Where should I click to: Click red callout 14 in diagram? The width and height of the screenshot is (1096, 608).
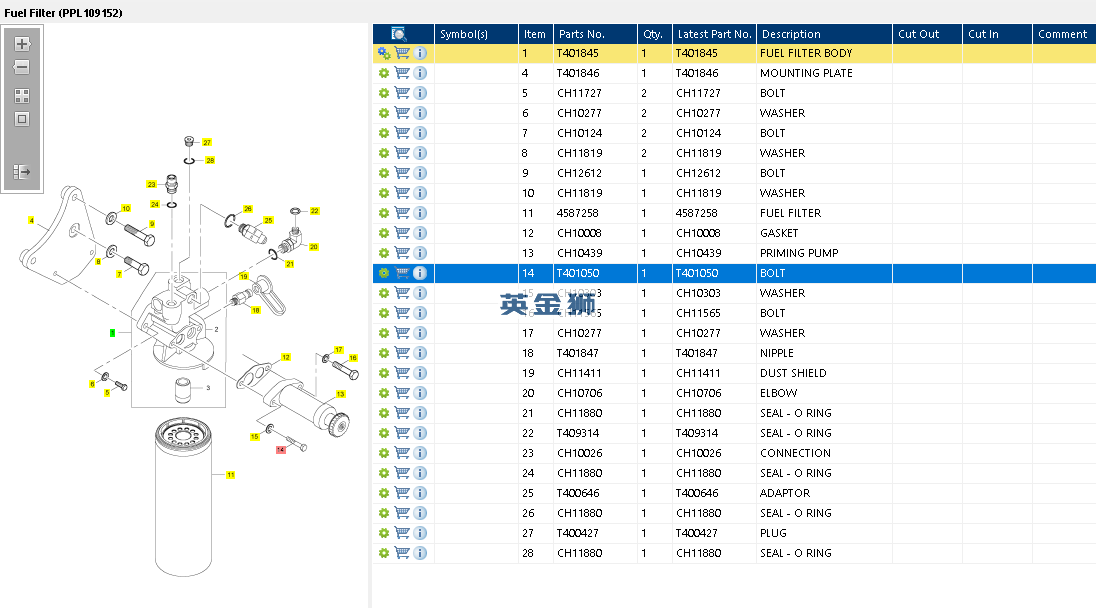281,450
